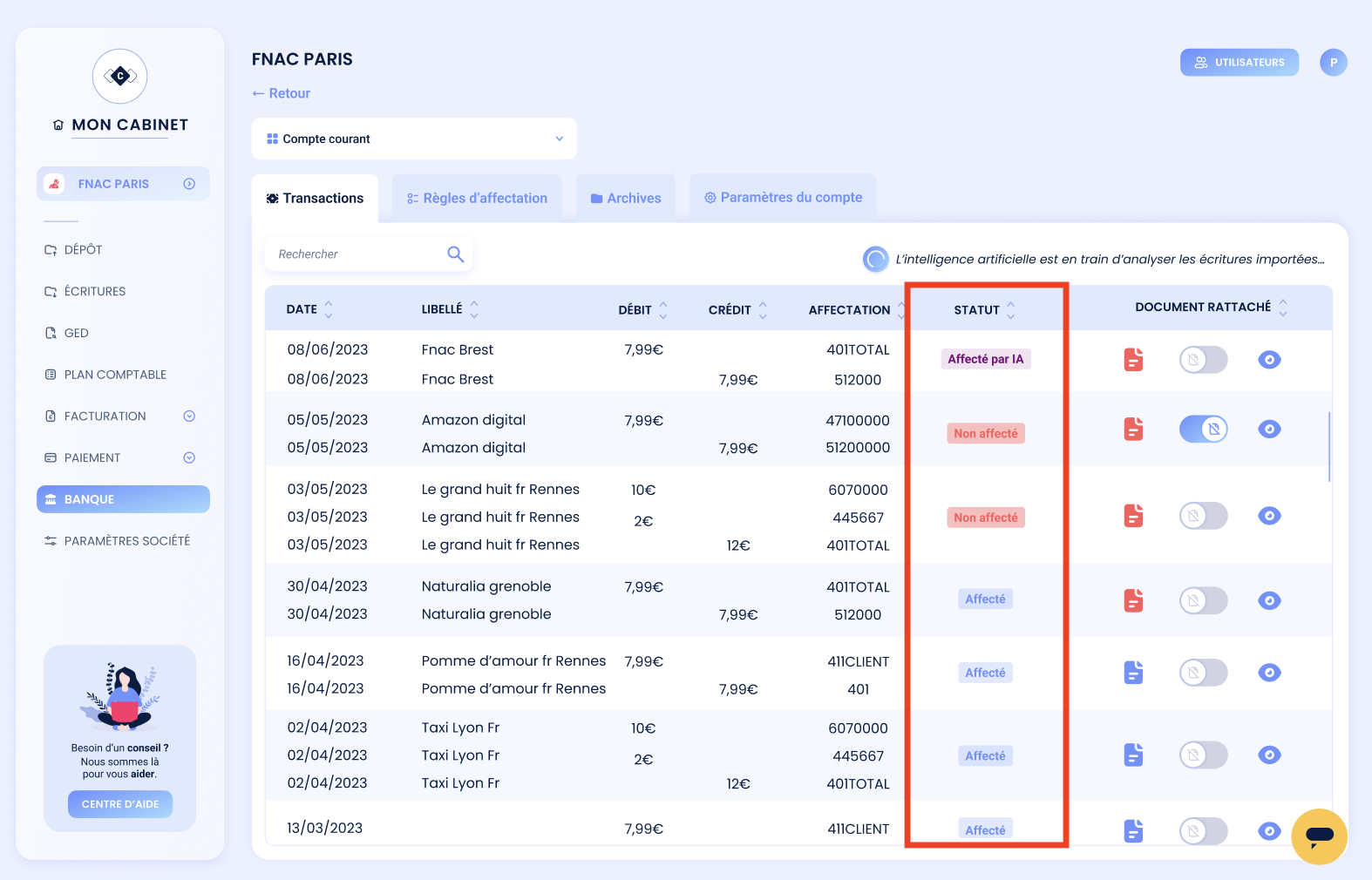Open the Archives tab
1372x880 pixels.
(x=626, y=199)
